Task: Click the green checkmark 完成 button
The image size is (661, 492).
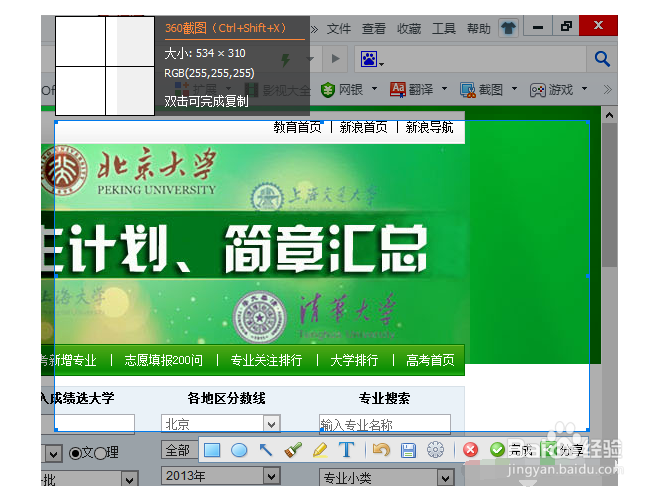Action: click(511, 450)
